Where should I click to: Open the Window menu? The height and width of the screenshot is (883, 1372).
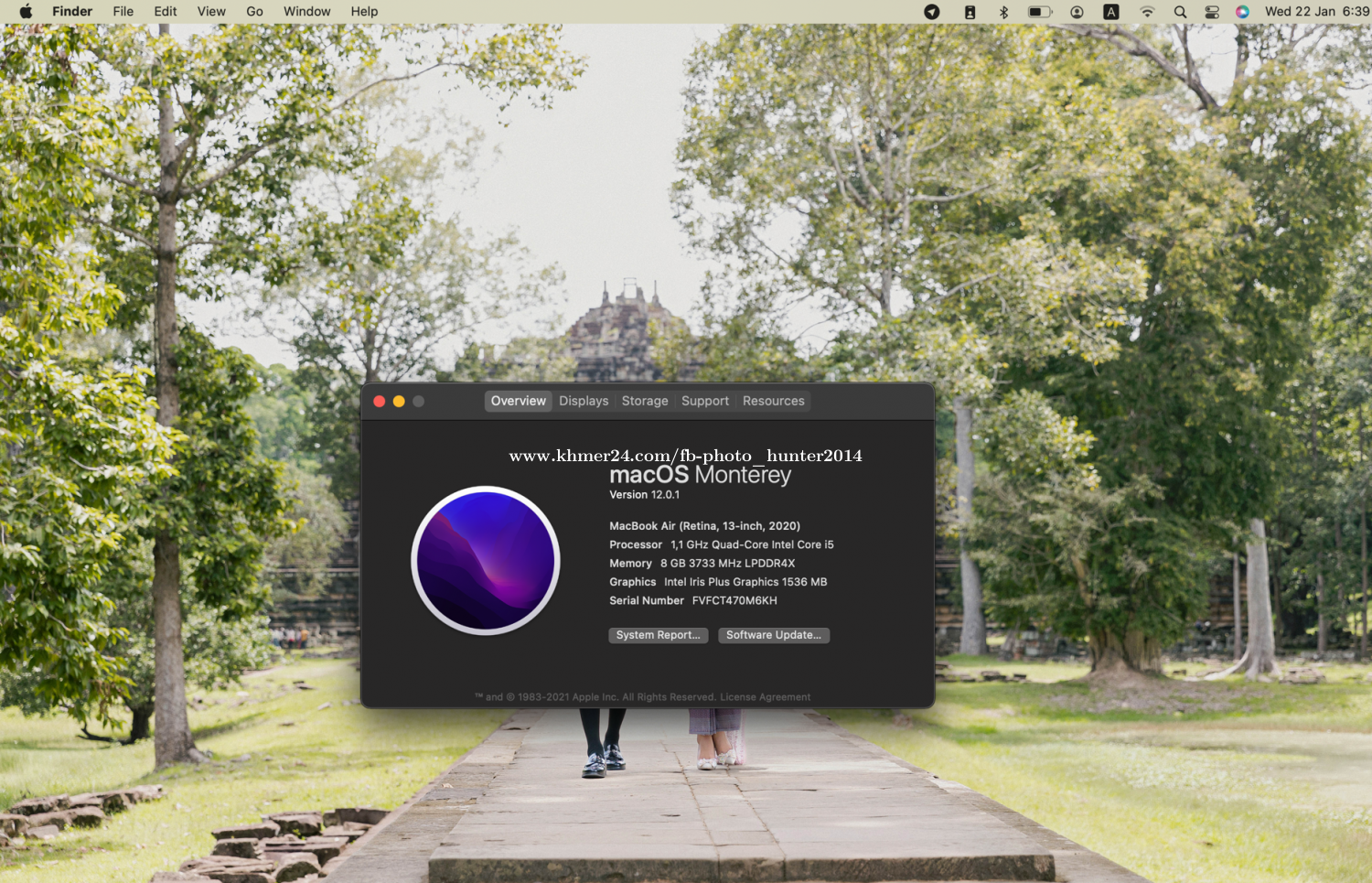point(306,12)
